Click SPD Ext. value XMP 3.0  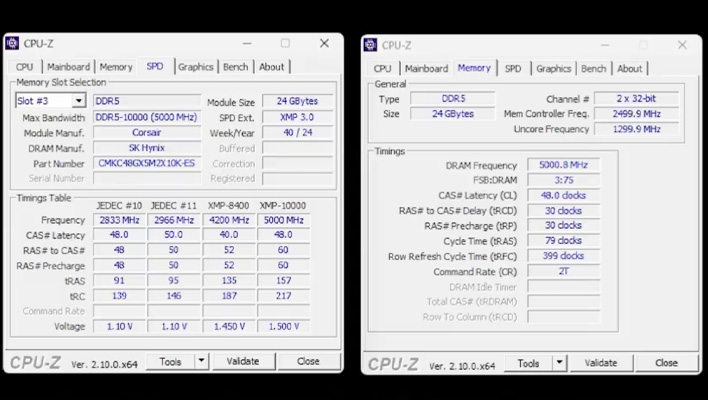[298, 117]
